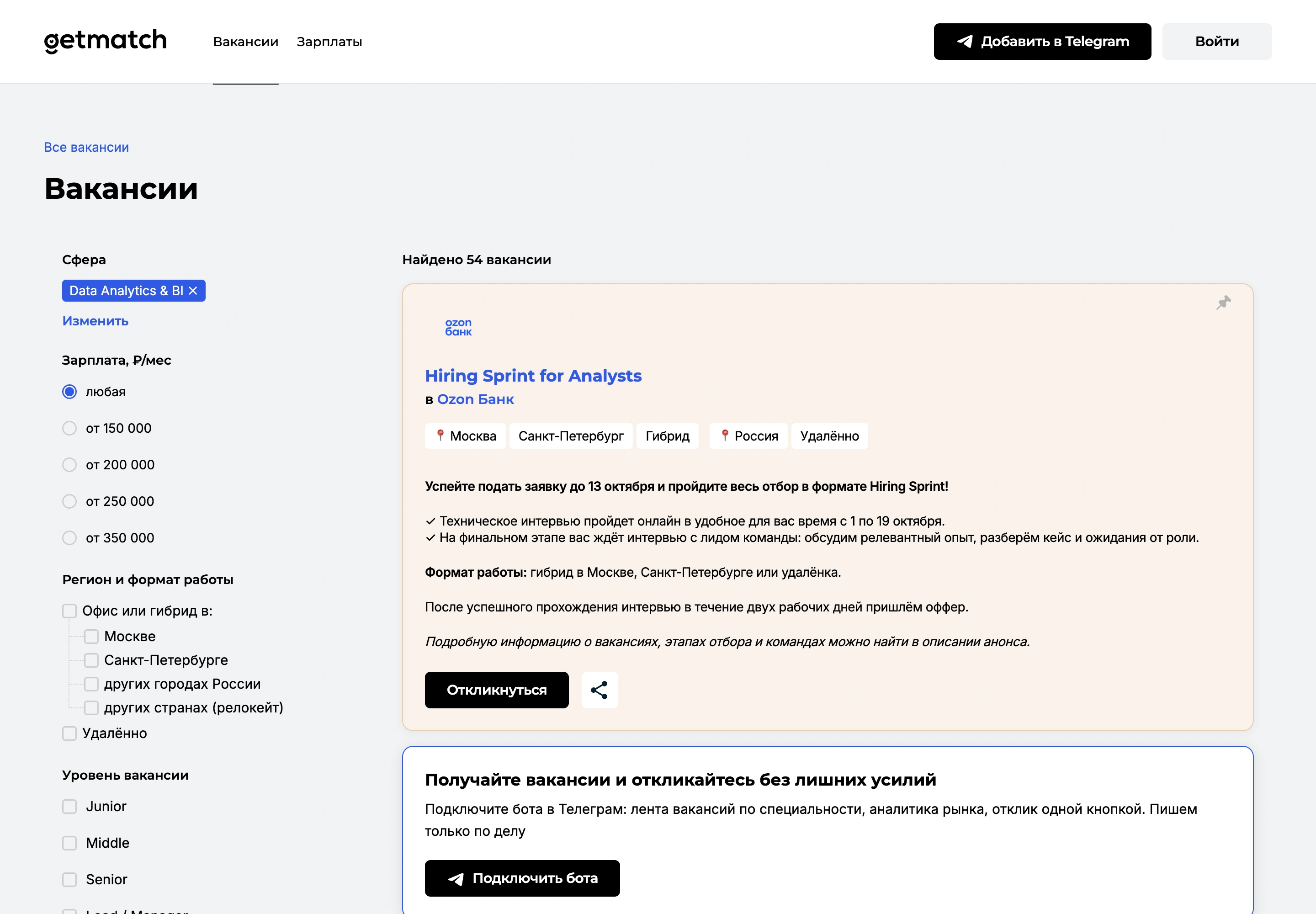Viewport: 1316px width, 914px height.
Task: Select salary от 250 000
Action: point(69,502)
